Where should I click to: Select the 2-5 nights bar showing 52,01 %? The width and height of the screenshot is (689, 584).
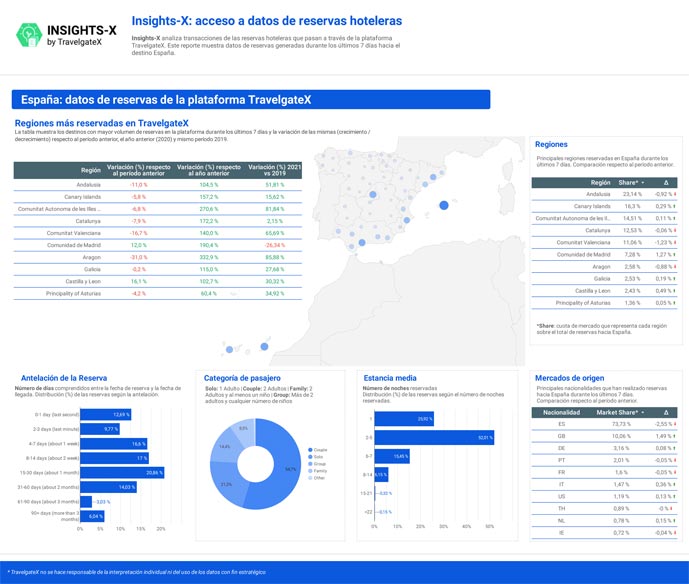(x=434, y=438)
